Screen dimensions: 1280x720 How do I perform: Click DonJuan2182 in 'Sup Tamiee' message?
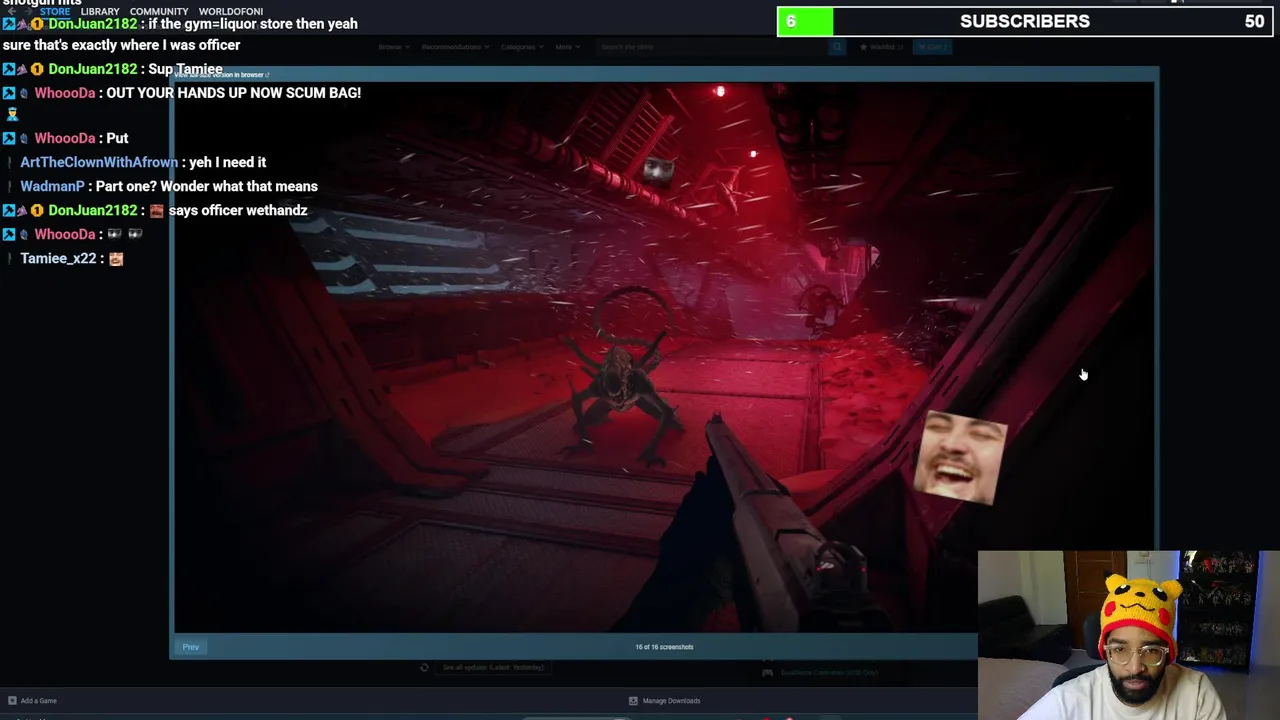92,69
